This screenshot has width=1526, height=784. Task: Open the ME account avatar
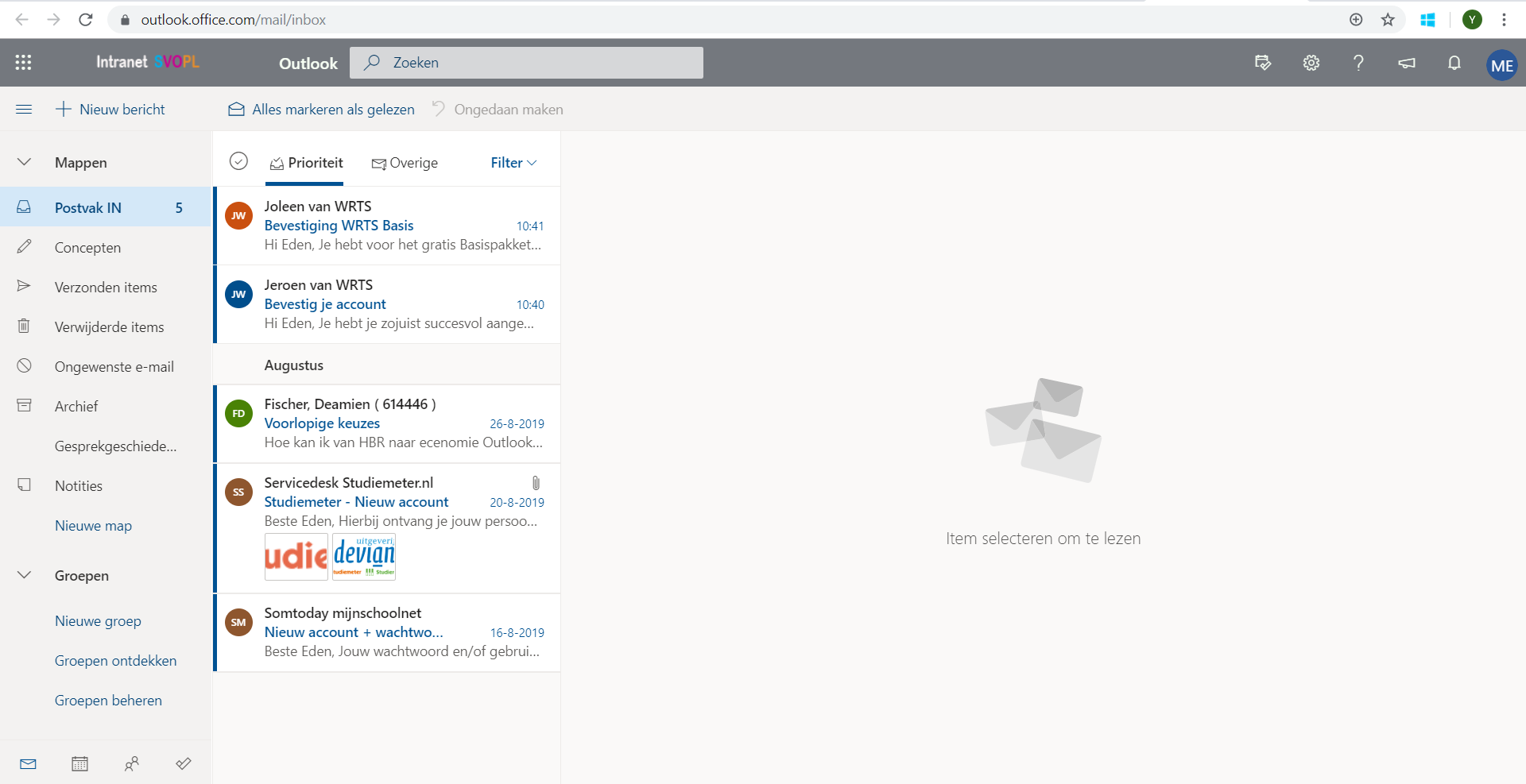1502,65
